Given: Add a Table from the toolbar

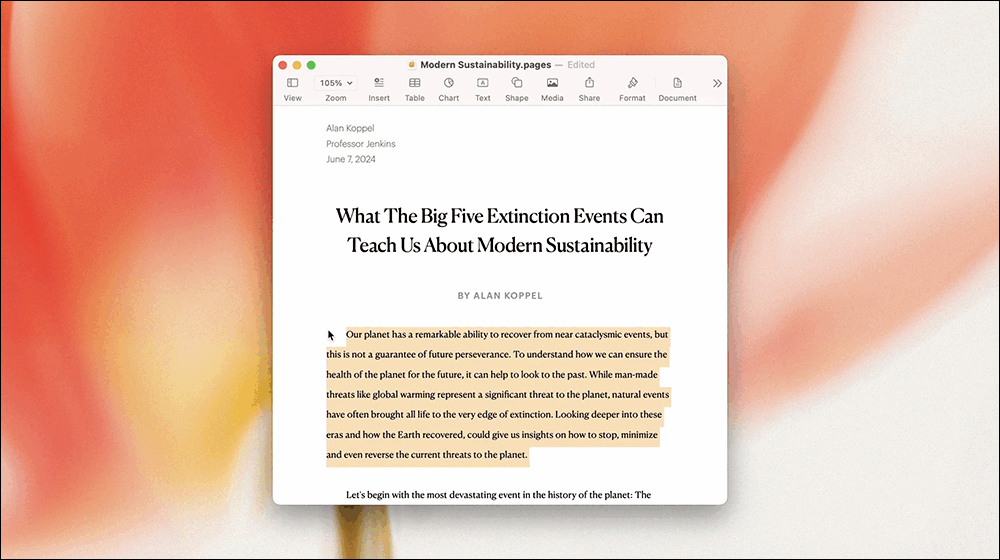Looking at the screenshot, I should 415,83.
